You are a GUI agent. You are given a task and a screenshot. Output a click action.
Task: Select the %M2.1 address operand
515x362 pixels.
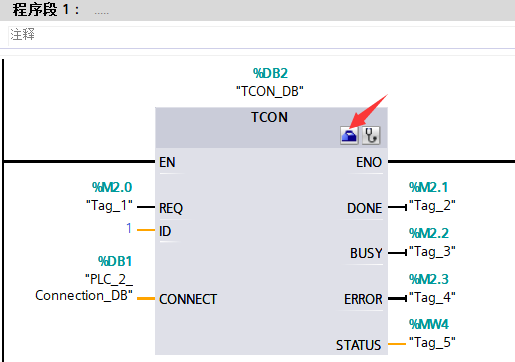point(428,187)
